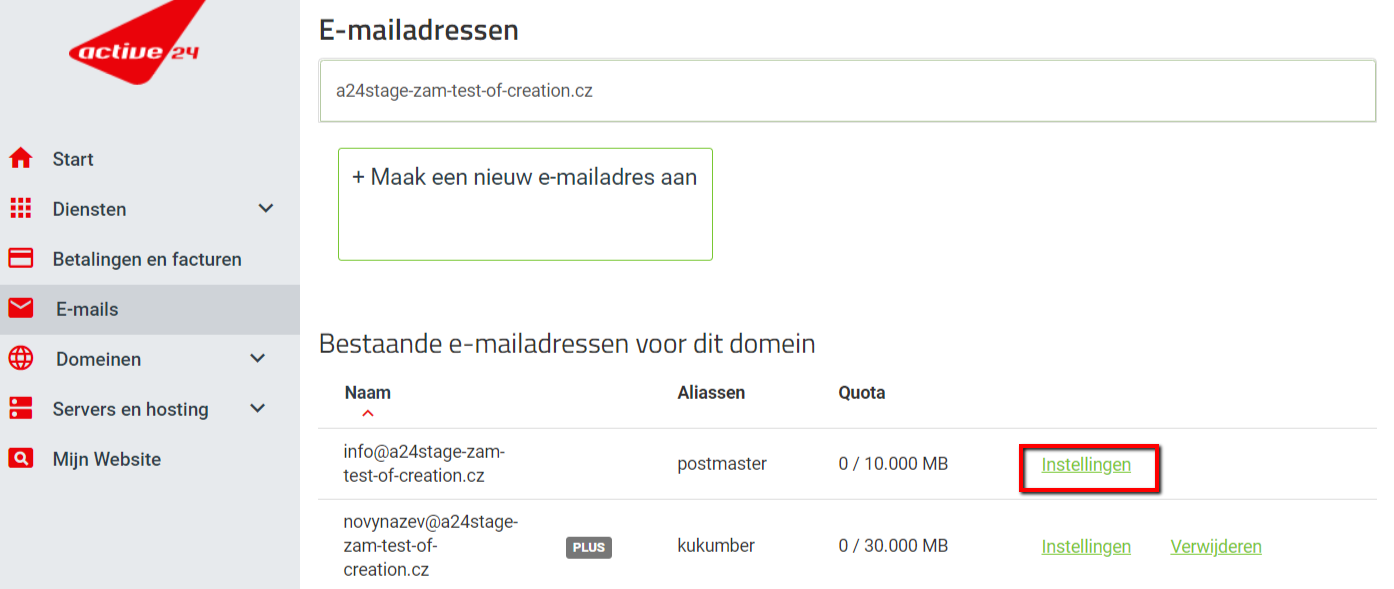
Task: Click the search icon beside Mijn Website
Action: (x=20, y=459)
